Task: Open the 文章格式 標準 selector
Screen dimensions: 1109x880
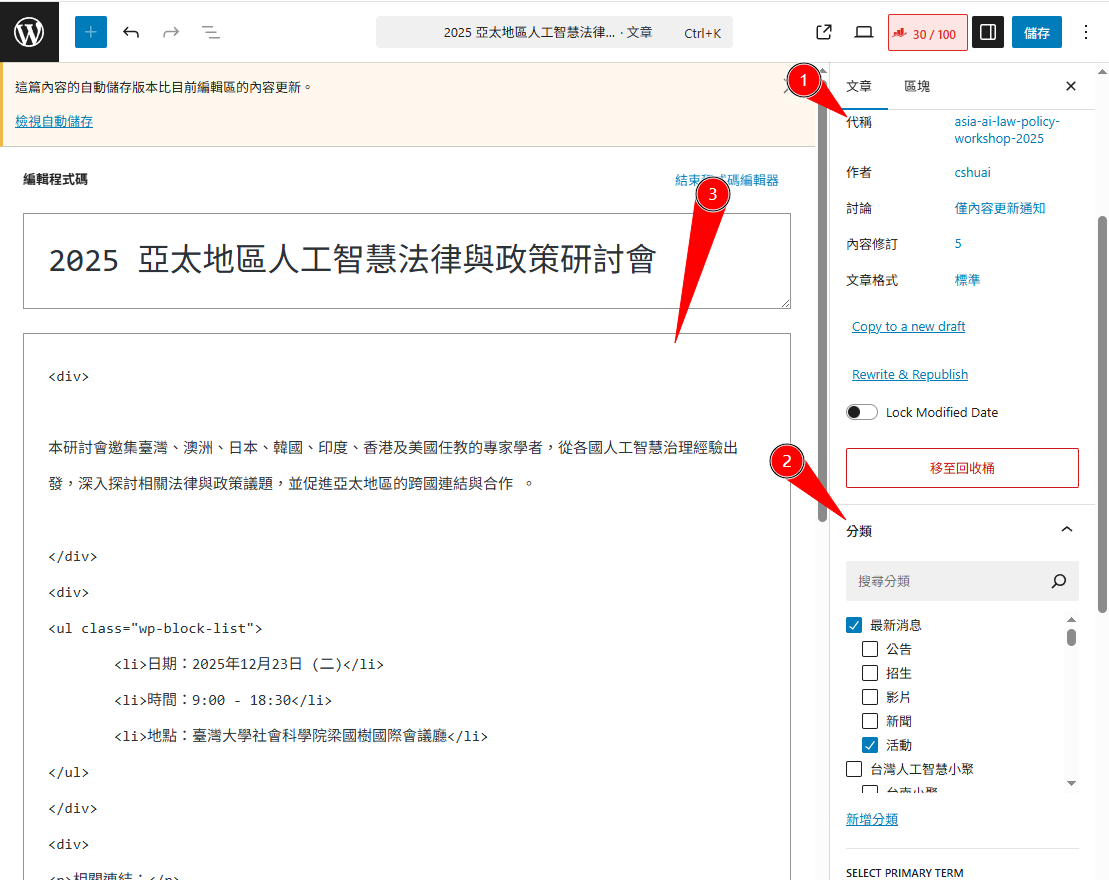Action: click(967, 280)
